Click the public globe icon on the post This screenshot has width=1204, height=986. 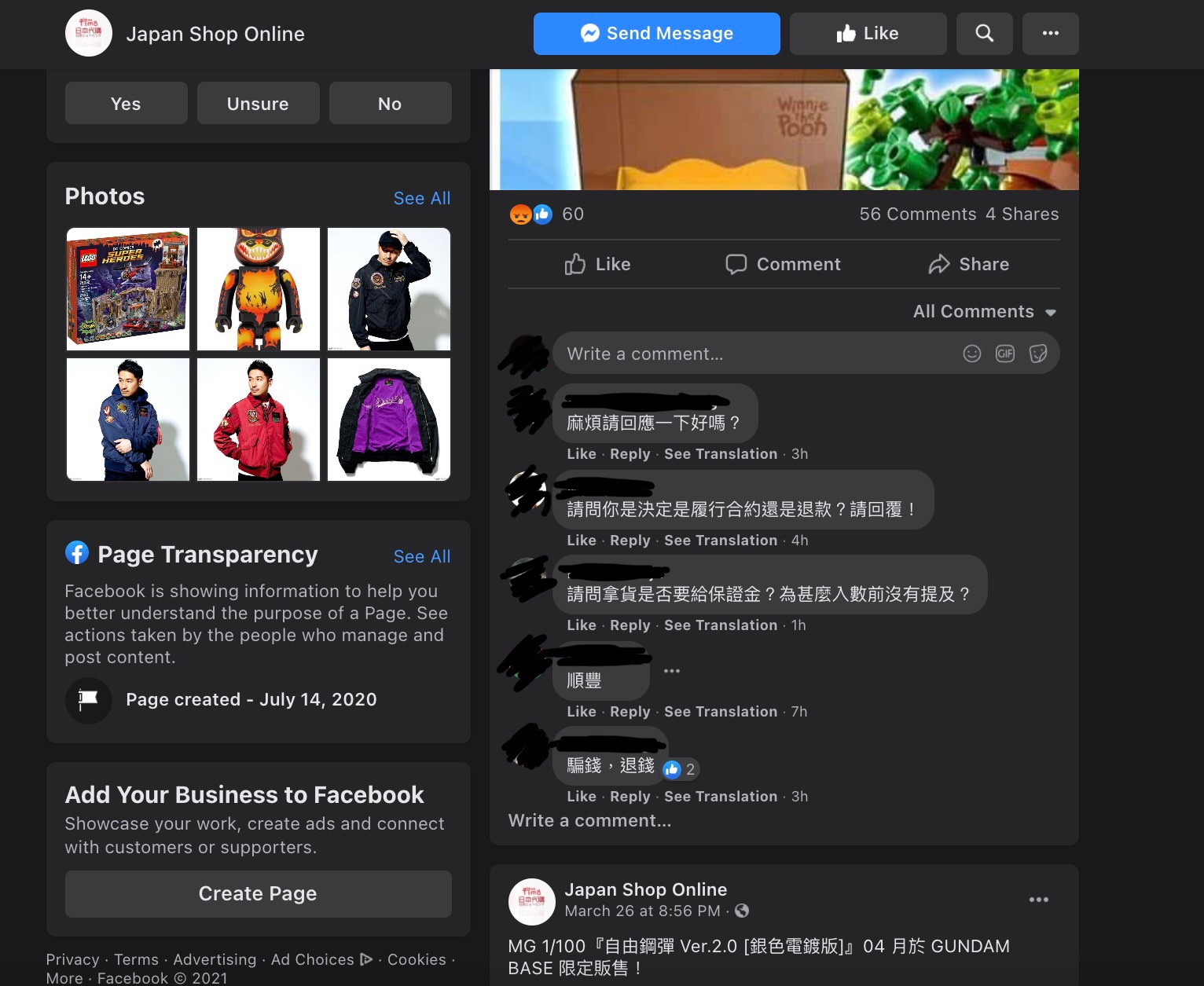(741, 911)
